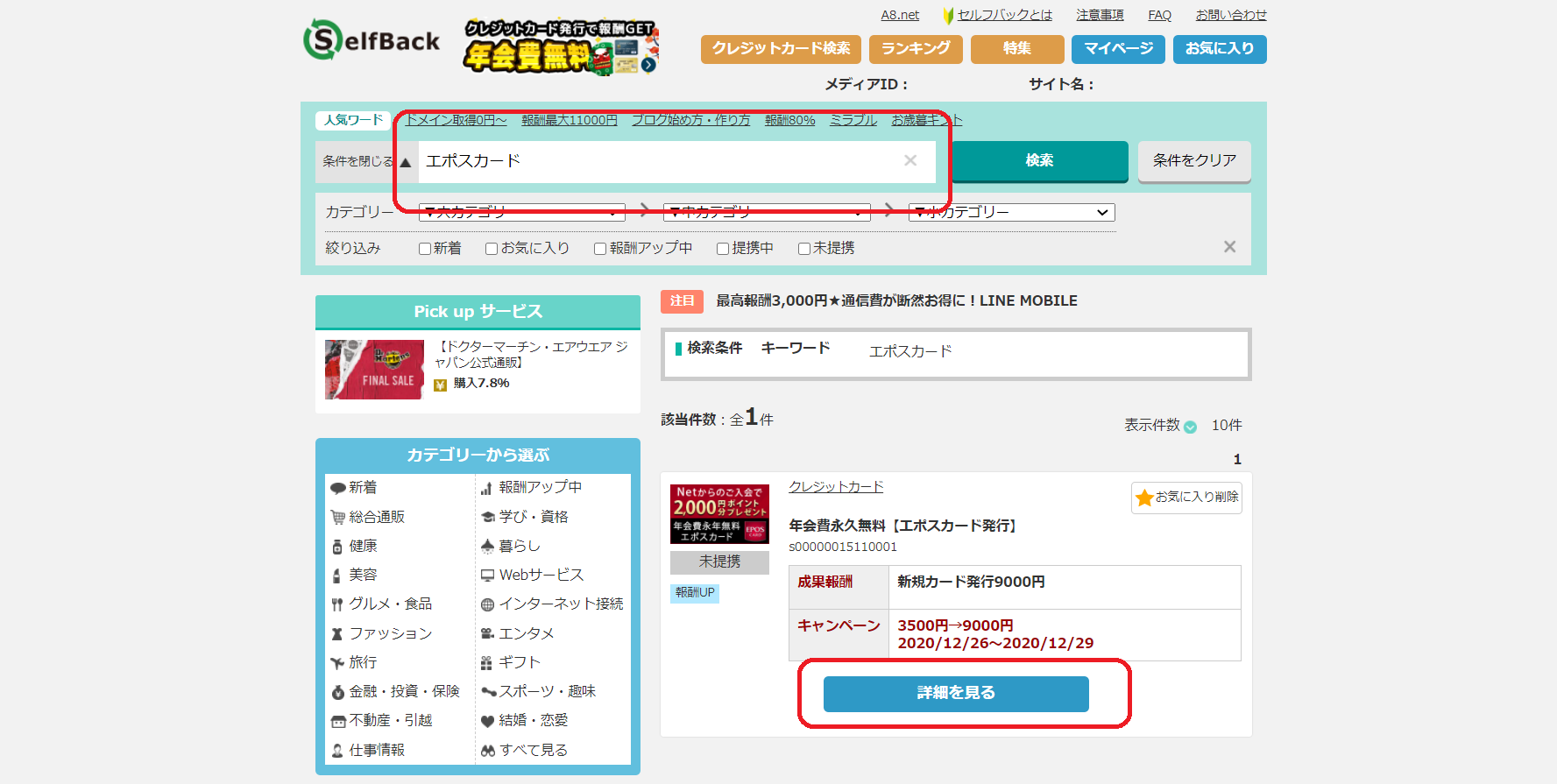Click the 報酬UP tag

pyautogui.click(x=695, y=593)
